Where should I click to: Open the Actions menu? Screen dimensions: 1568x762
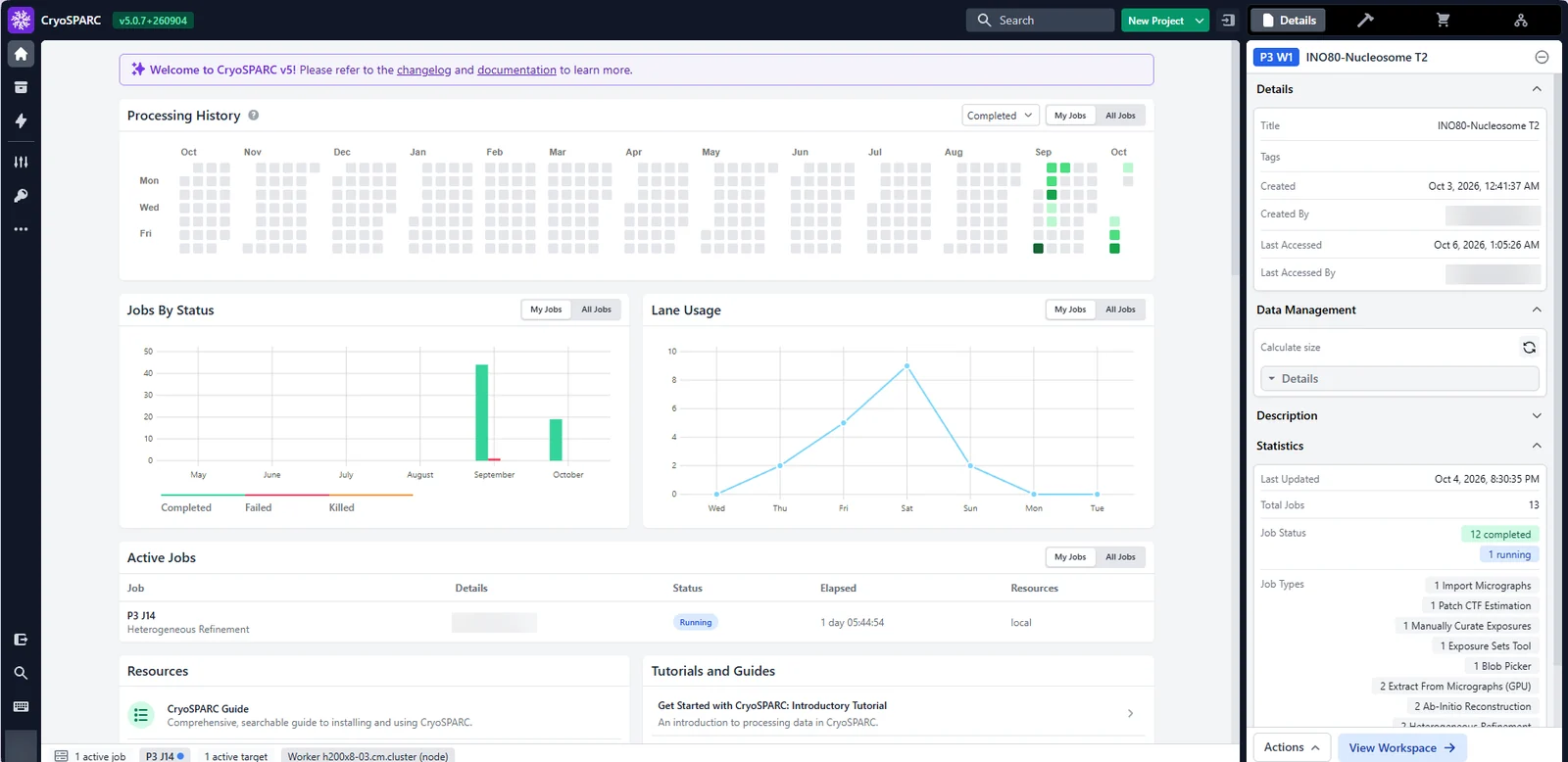[1292, 747]
